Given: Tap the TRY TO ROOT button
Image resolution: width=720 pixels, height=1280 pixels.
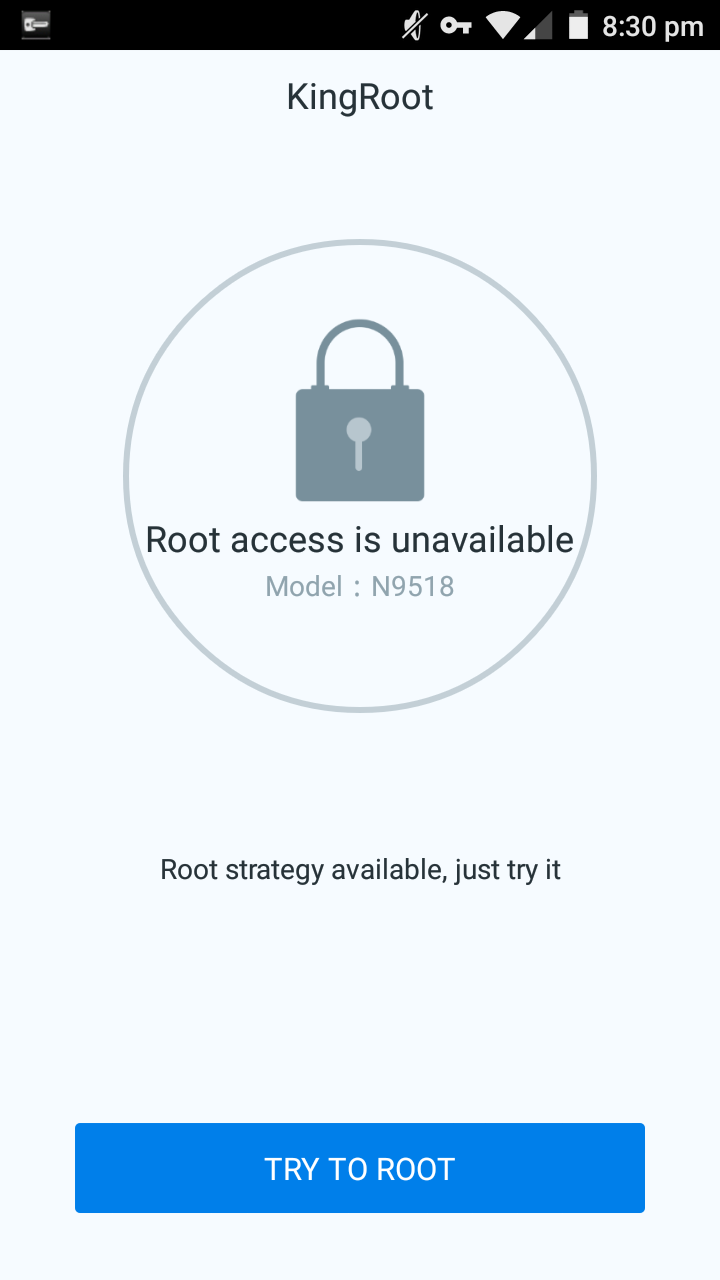Looking at the screenshot, I should (x=360, y=1168).
